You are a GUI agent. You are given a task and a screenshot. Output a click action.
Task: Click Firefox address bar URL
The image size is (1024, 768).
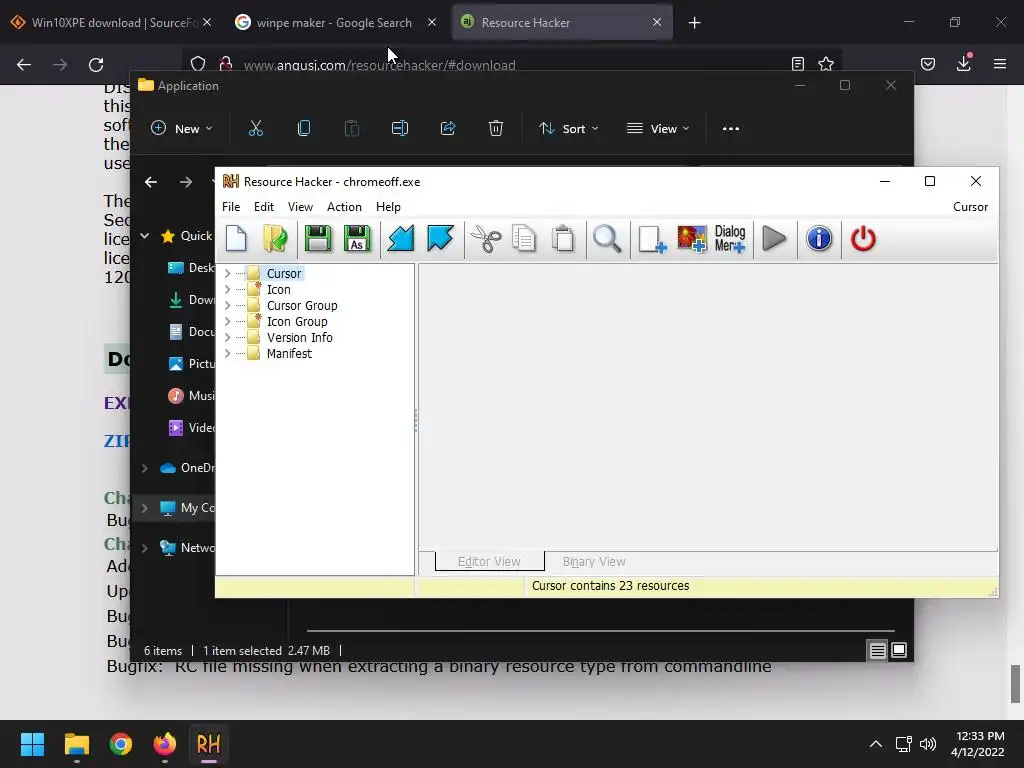(x=379, y=65)
